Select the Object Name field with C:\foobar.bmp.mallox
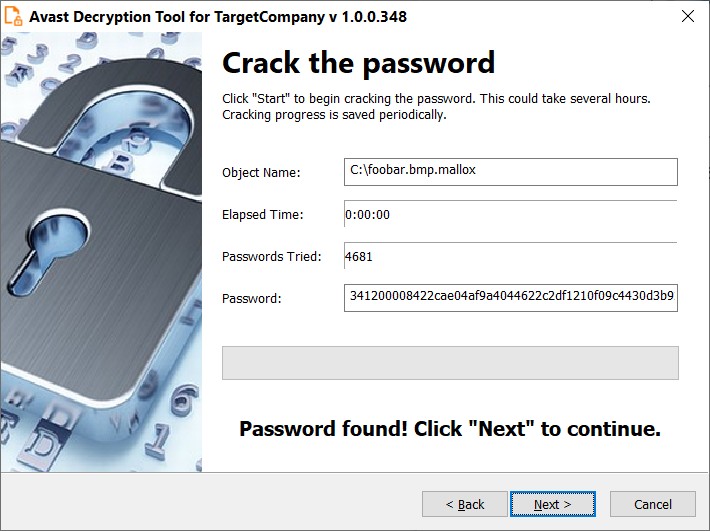The height and width of the screenshot is (531, 710). click(510, 171)
